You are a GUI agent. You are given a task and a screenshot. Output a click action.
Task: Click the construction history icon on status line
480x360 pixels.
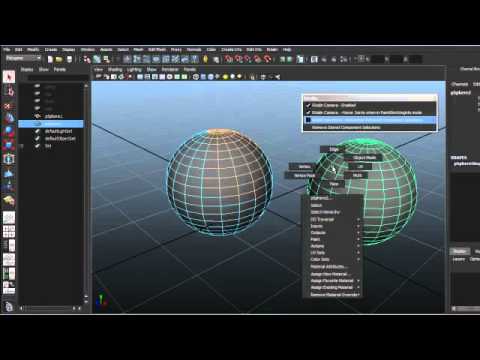click(300, 59)
